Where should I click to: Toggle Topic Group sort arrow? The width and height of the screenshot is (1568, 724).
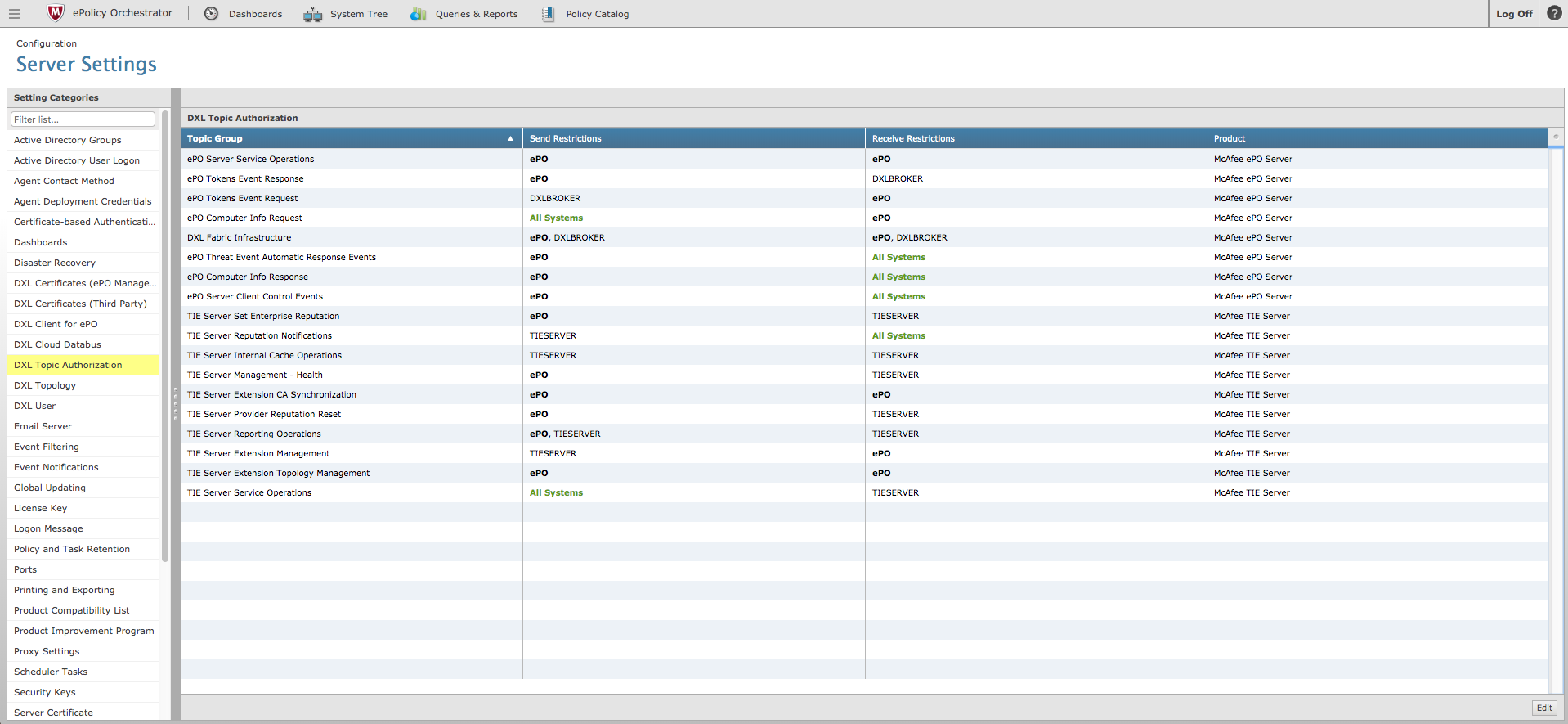(x=510, y=138)
